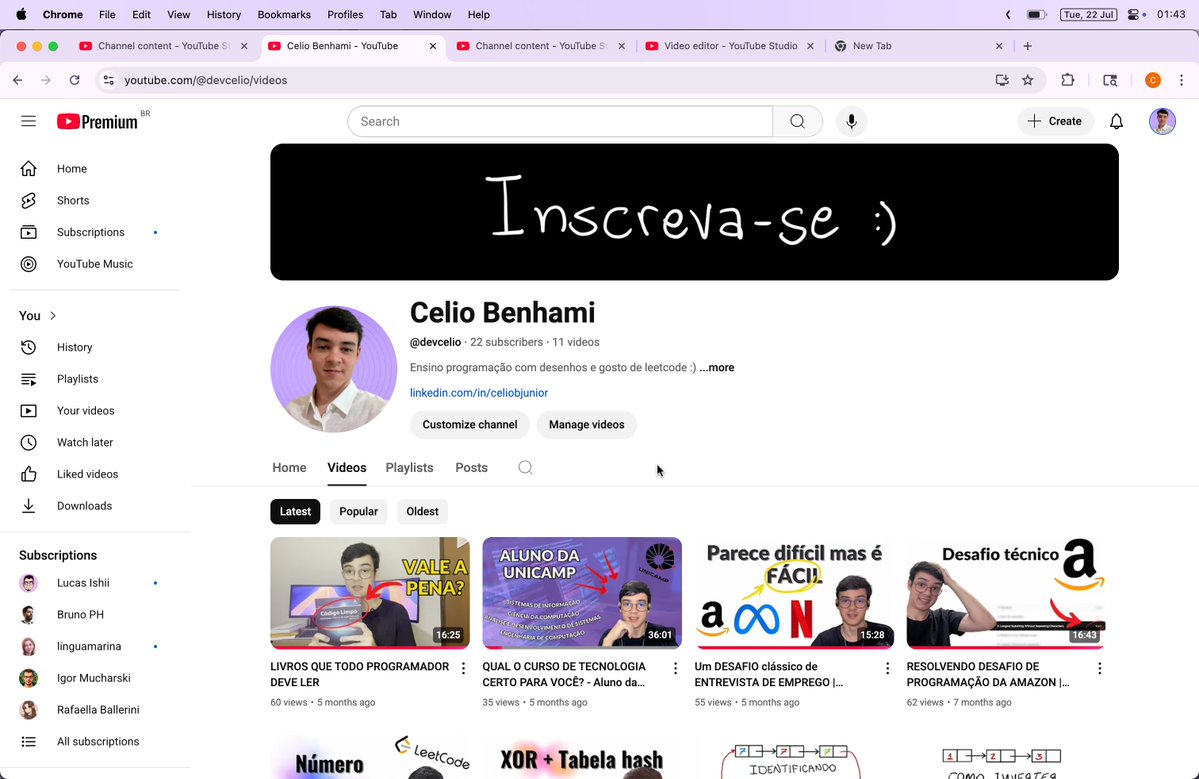The width and height of the screenshot is (1199, 779).
Task: Select the Oldest filter chip
Action: click(x=422, y=511)
